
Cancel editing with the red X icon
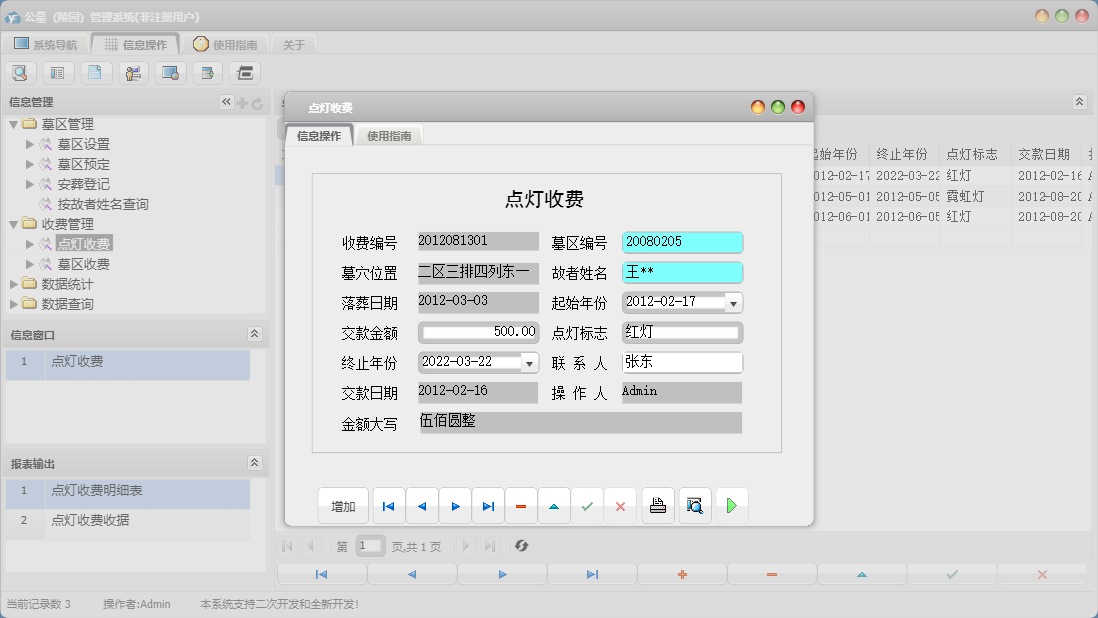[621, 505]
